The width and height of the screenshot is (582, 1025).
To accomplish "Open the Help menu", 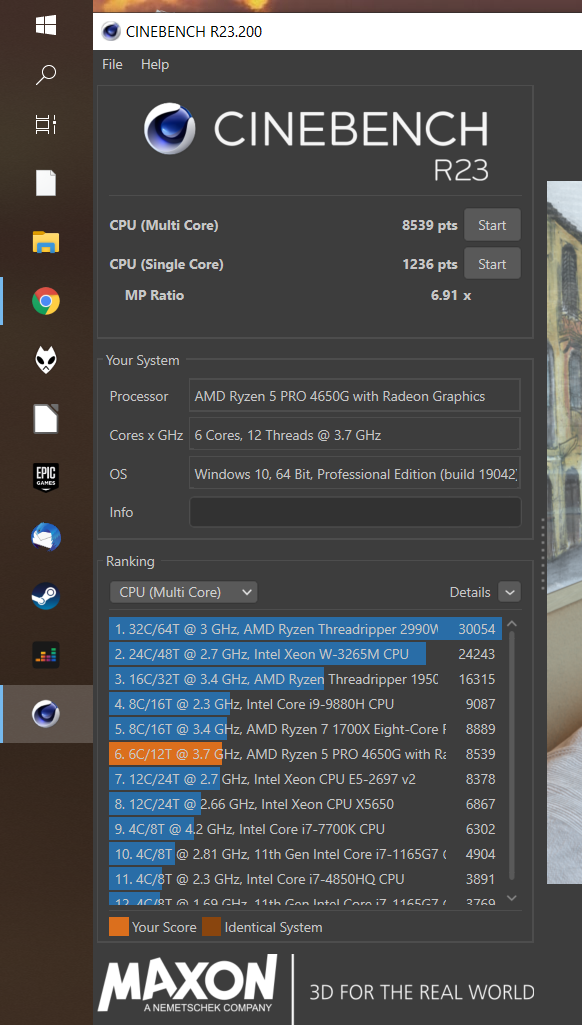I will (155, 64).
